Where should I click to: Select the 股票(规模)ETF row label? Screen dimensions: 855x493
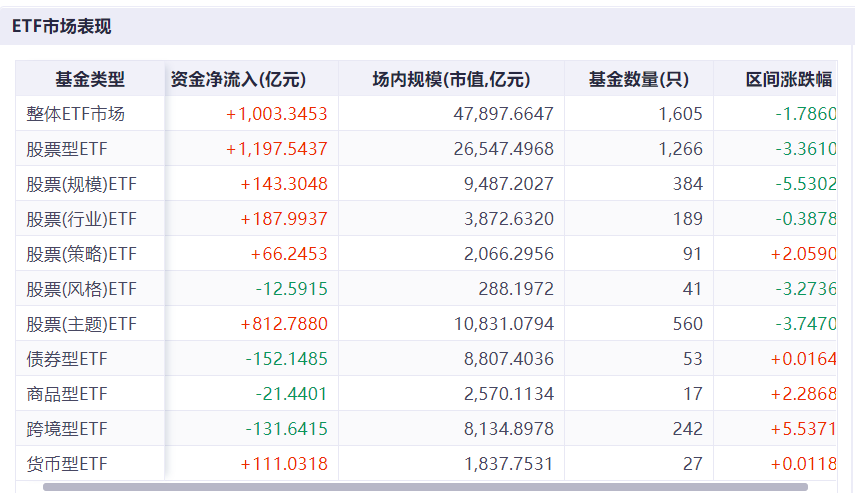pos(81,184)
